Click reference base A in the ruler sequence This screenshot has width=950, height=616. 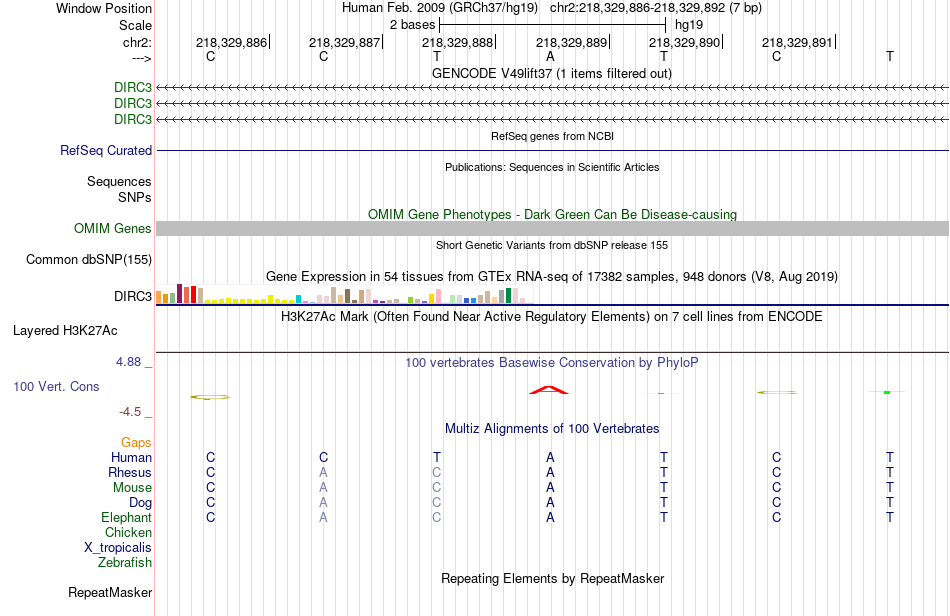(550, 56)
